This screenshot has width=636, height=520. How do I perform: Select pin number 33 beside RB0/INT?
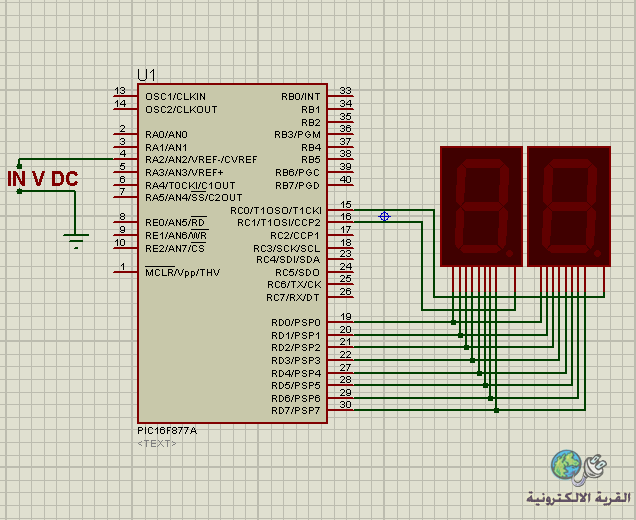(346, 90)
